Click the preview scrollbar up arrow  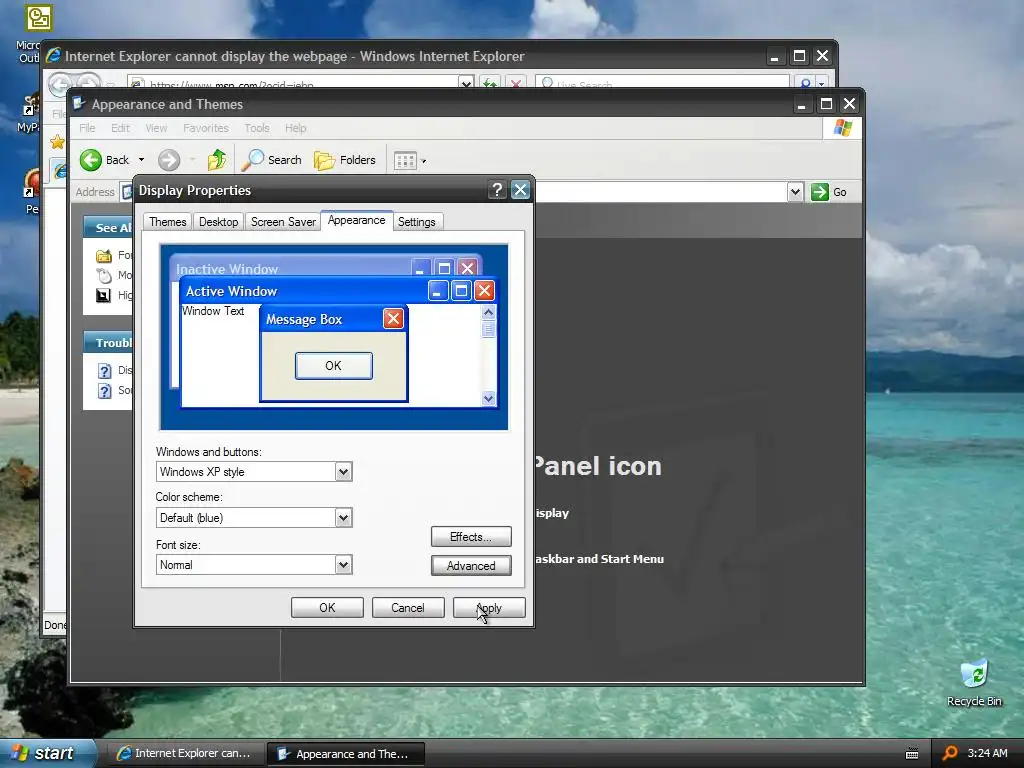pos(488,313)
